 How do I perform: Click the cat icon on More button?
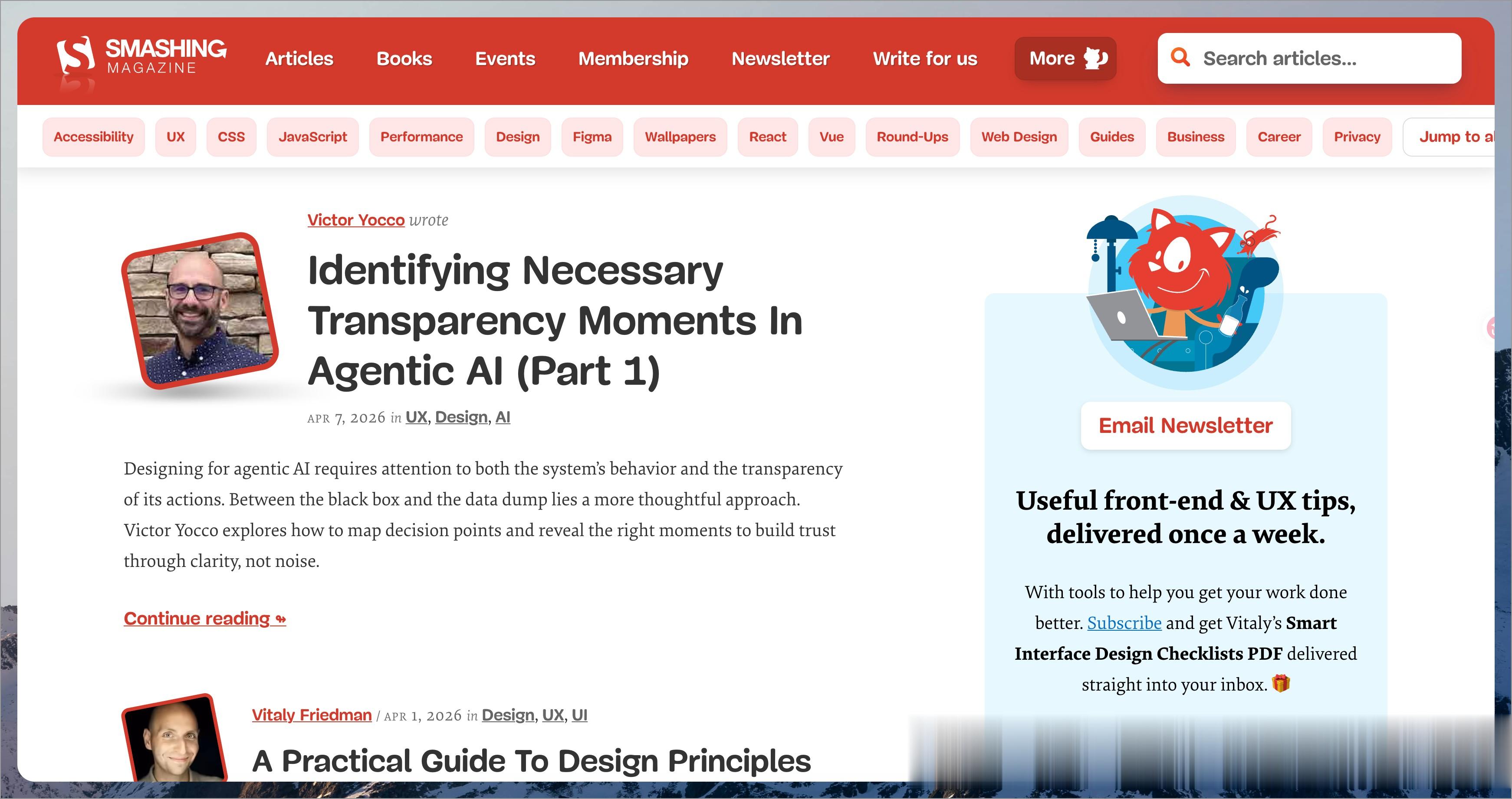coord(1095,58)
